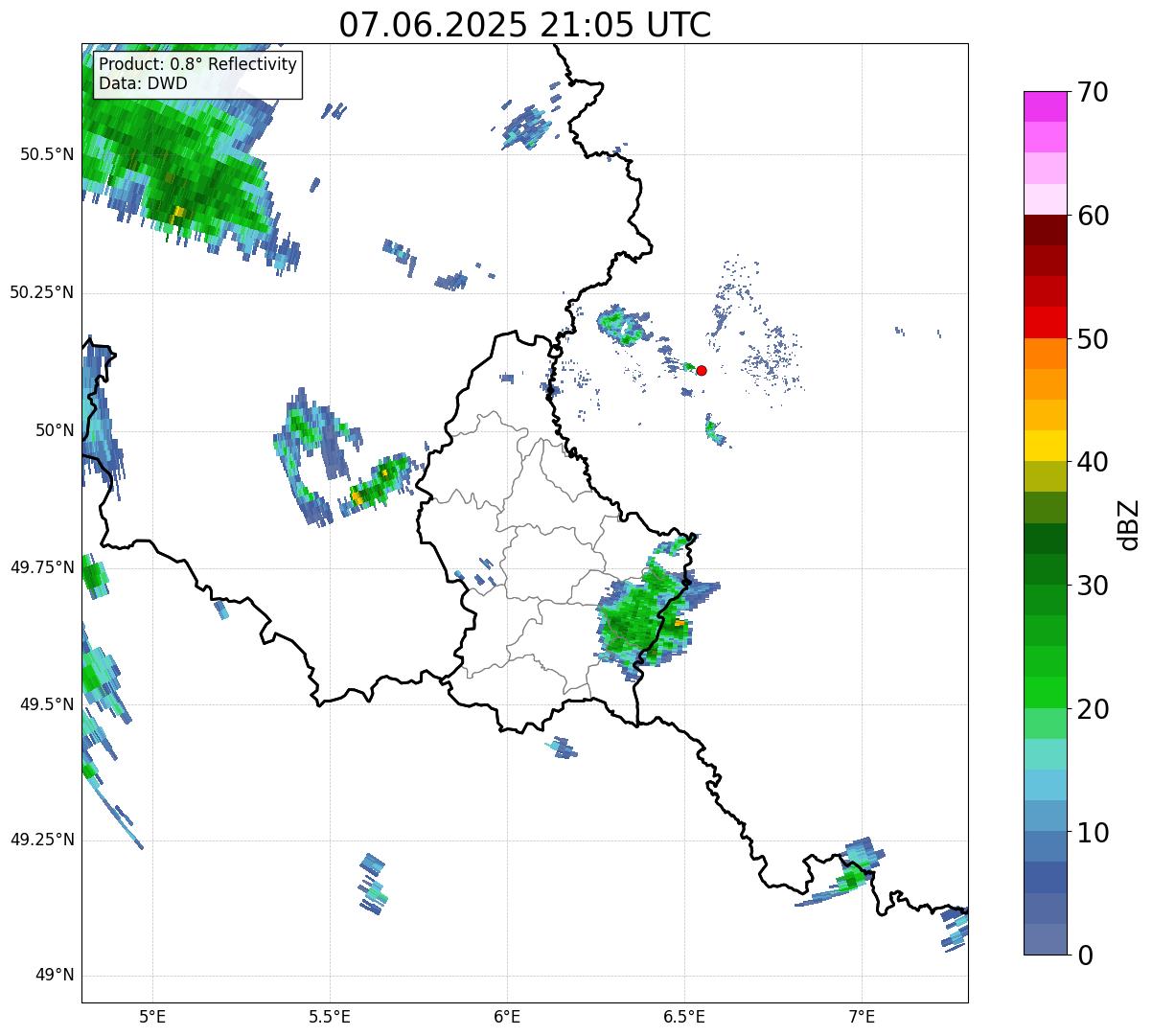This screenshot has width=1152, height=1036.
Task: Click the colorbar 'dBZ' unit label
Action: coord(1129,524)
